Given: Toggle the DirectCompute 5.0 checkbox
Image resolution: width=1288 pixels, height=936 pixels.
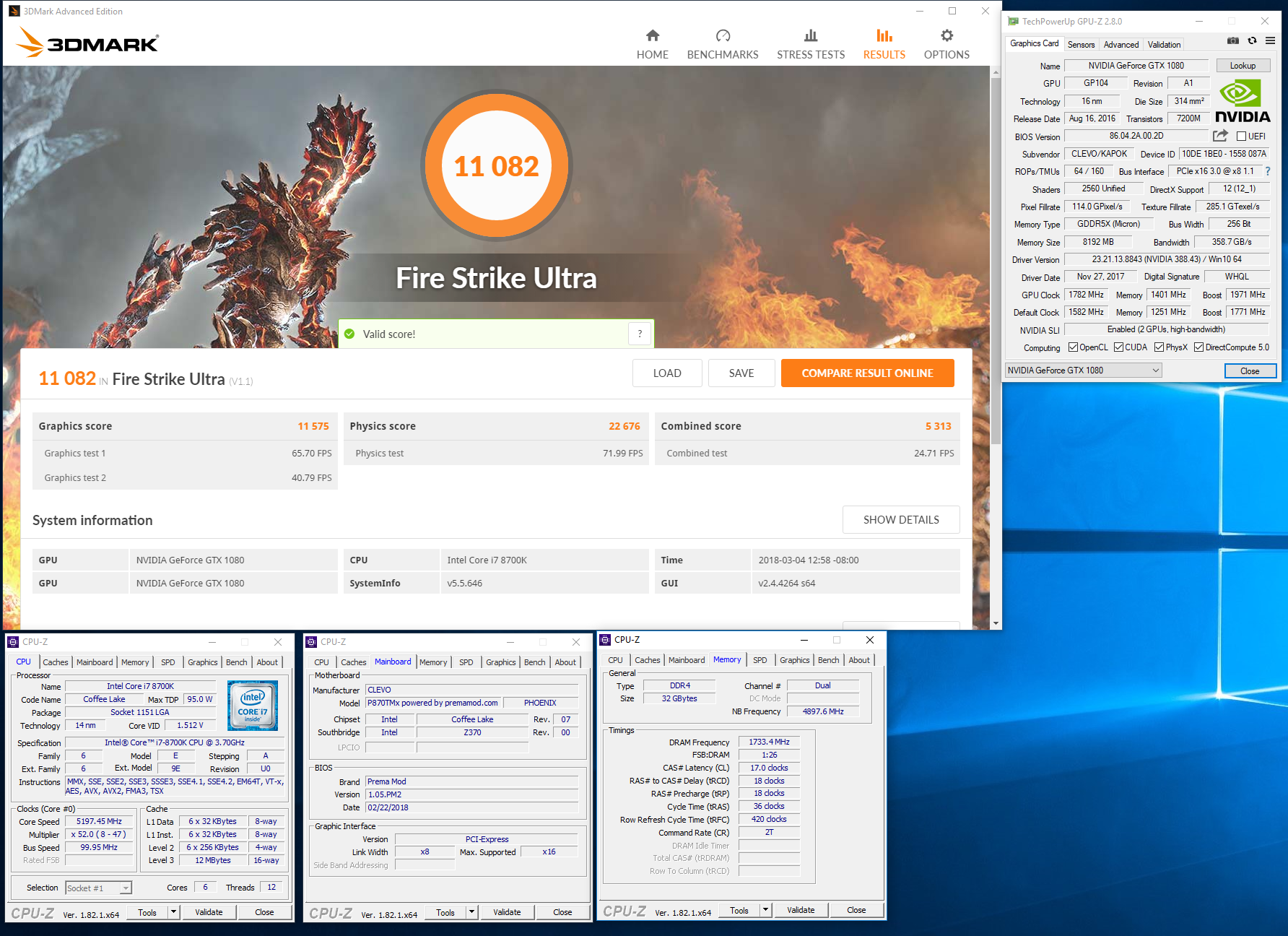Looking at the screenshot, I should click(1198, 347).
